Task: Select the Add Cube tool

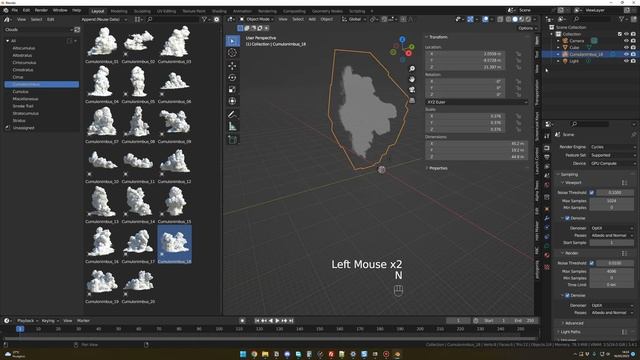Action: coord(232,140)
